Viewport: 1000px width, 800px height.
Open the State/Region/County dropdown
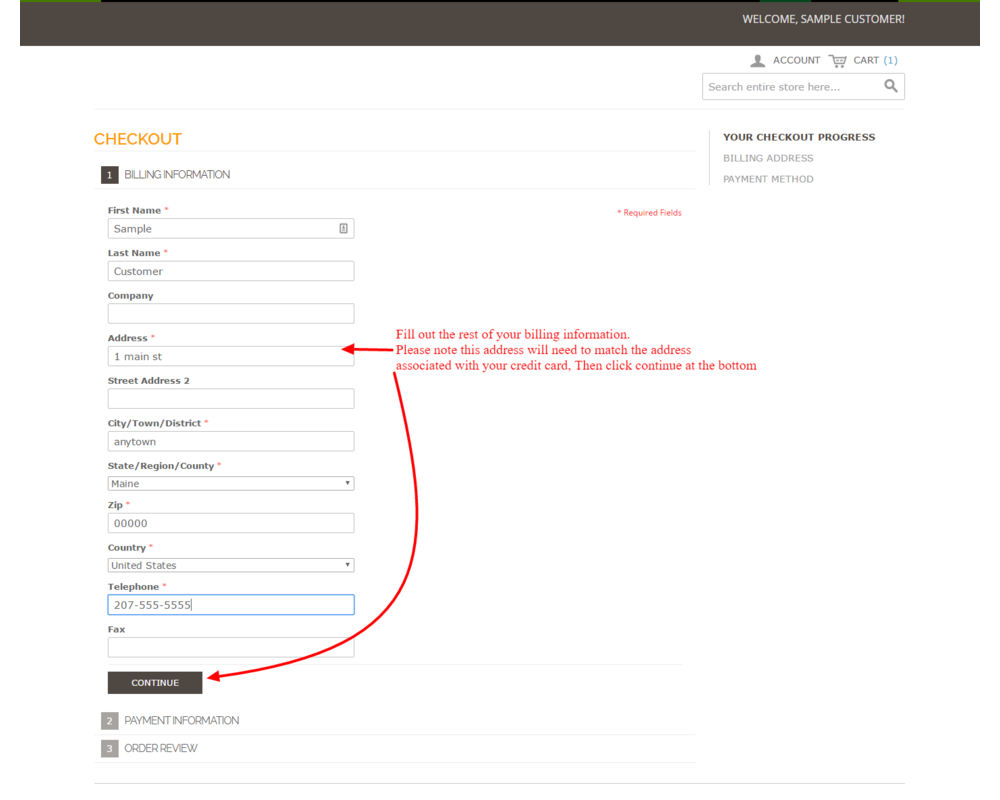[230, 484]
